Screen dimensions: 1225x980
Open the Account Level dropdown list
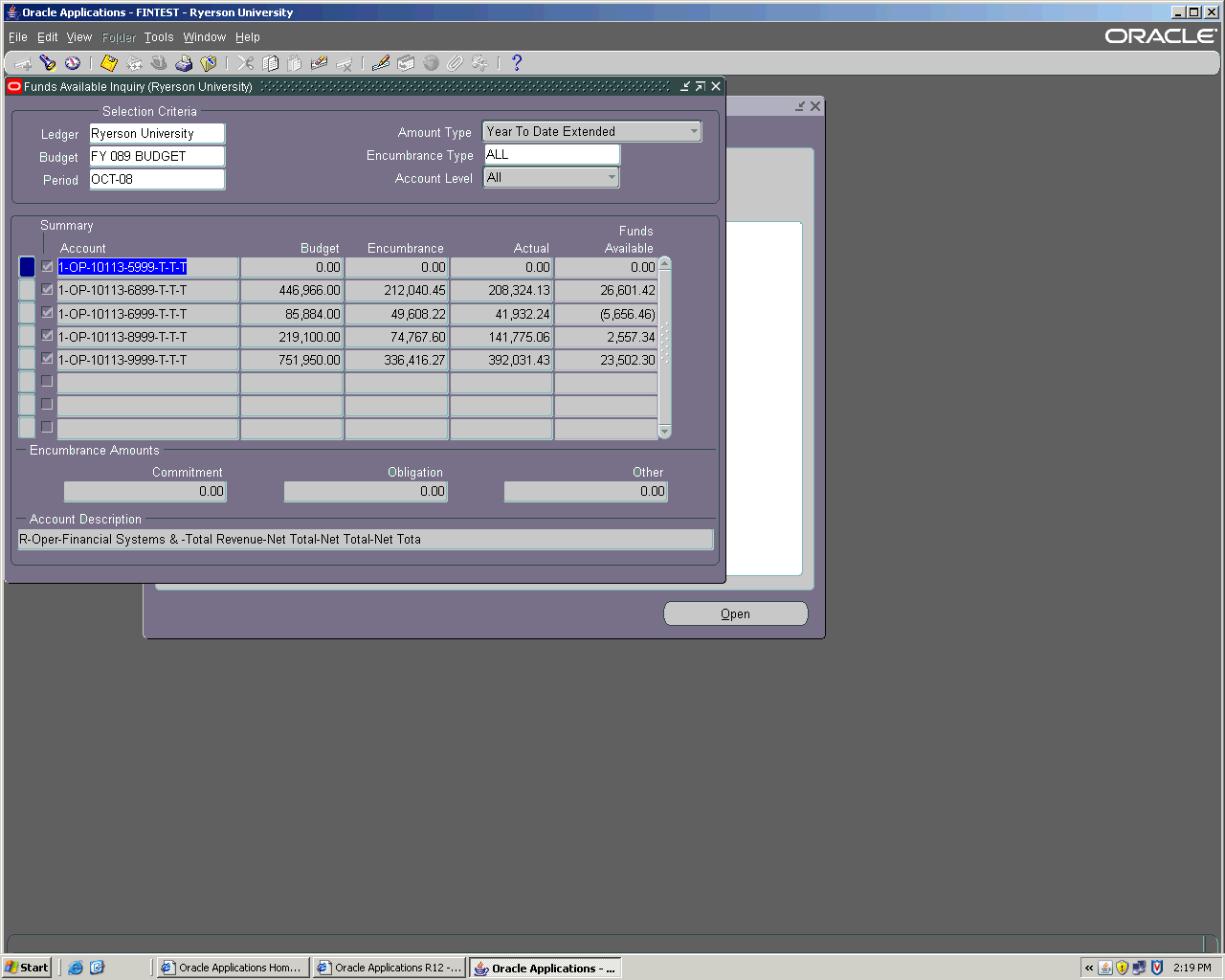612,177
